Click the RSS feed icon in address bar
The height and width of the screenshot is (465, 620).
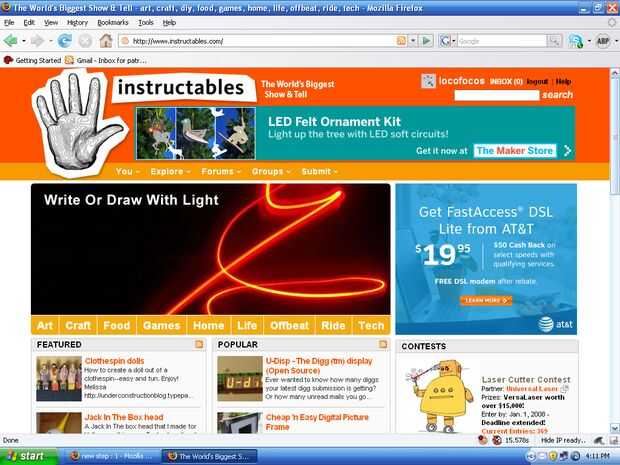tap(401, 41)
